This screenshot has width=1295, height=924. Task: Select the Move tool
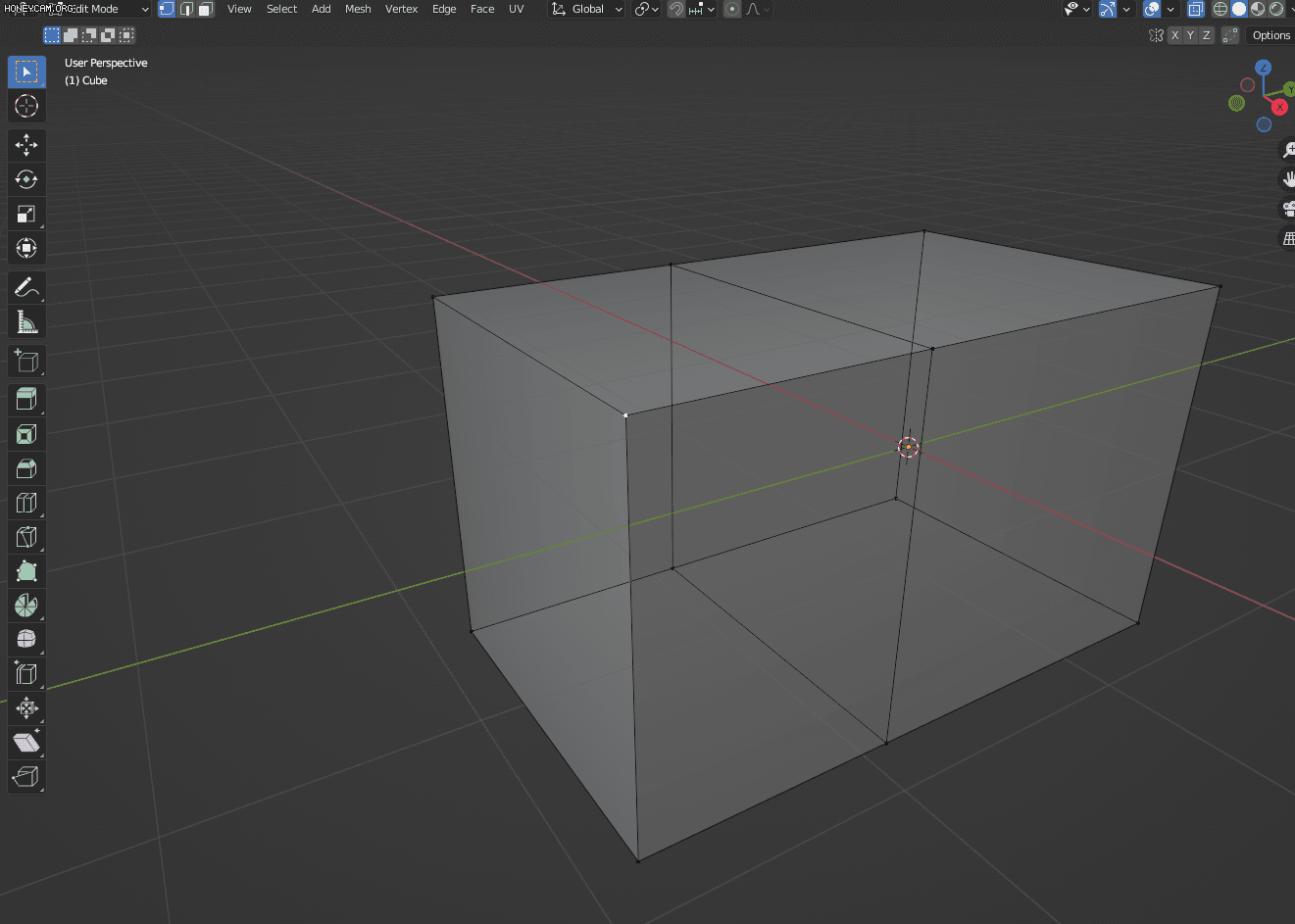pyautogui.click(x=26, y=145)
